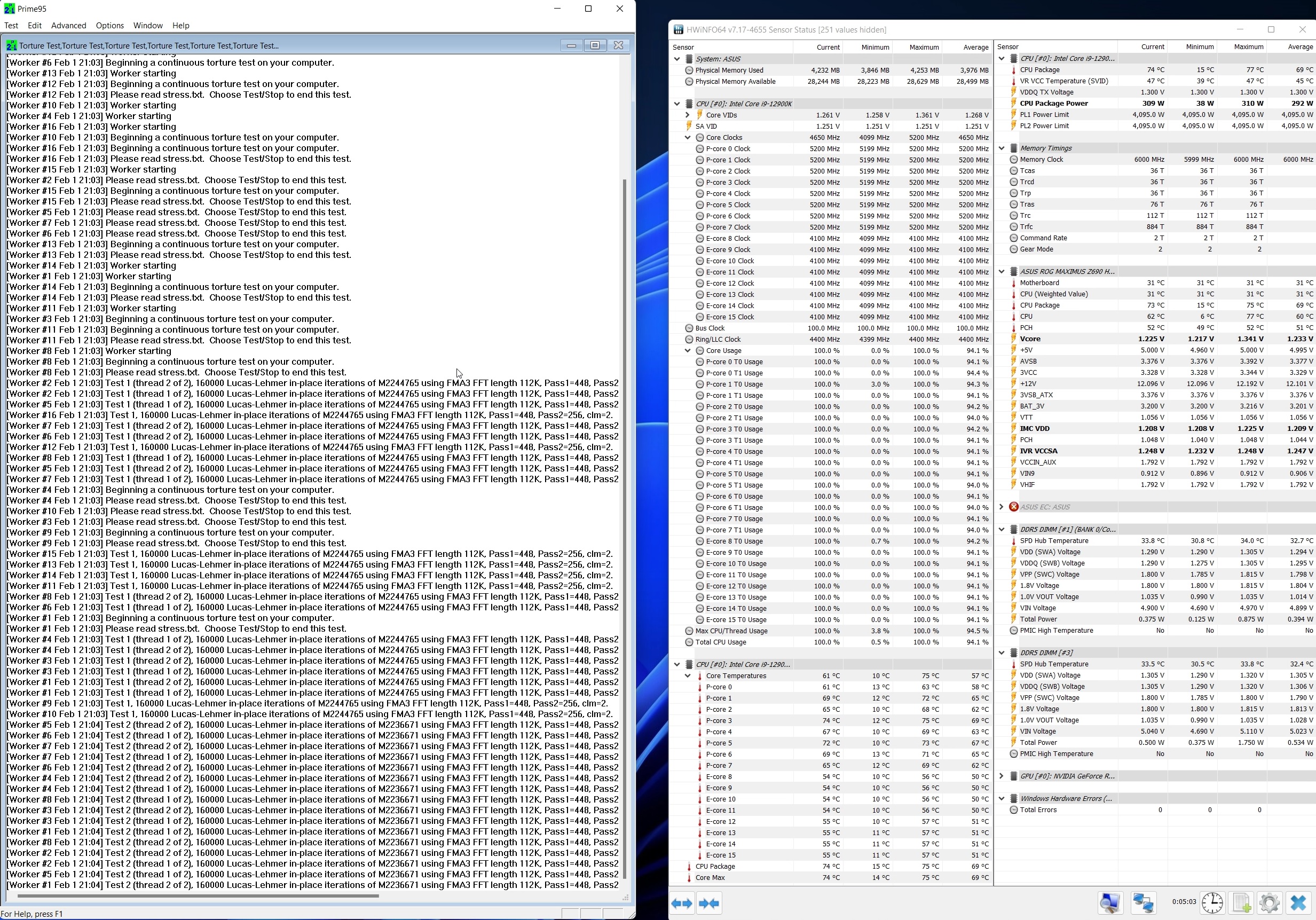
Task: Open the Options menu in Prime95
Action: coord(109,25)
